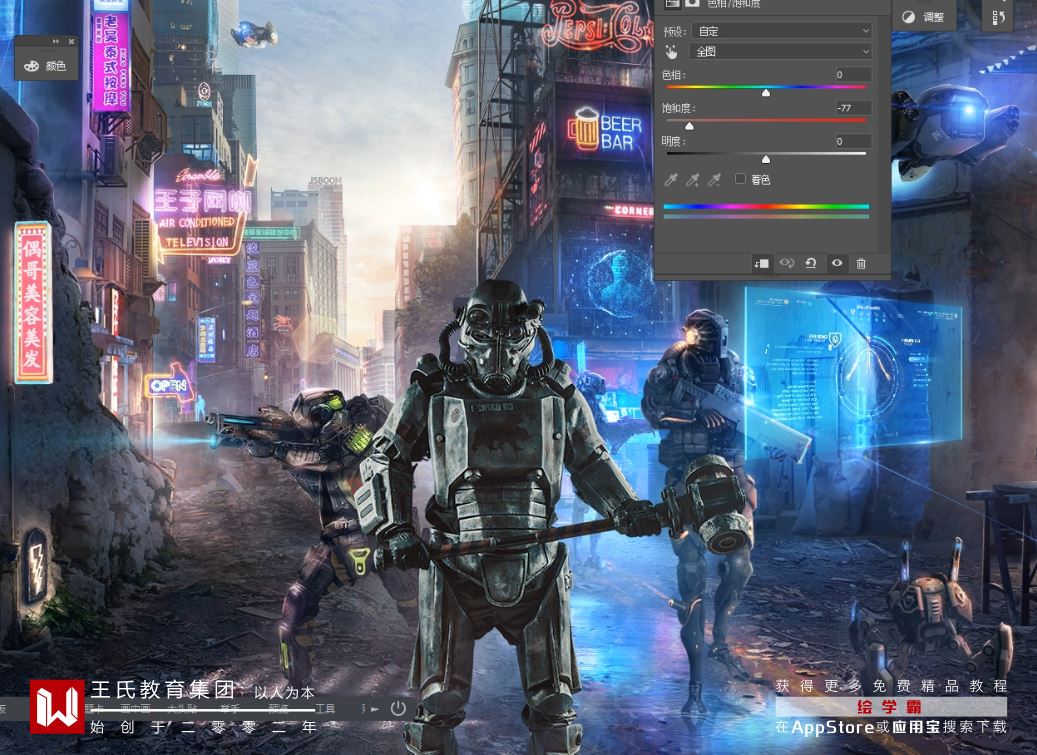This screenshot has height=755, width=1037.
Task: Toggle adjustment layer visibility eye icon
Action: tap(837, 263)
